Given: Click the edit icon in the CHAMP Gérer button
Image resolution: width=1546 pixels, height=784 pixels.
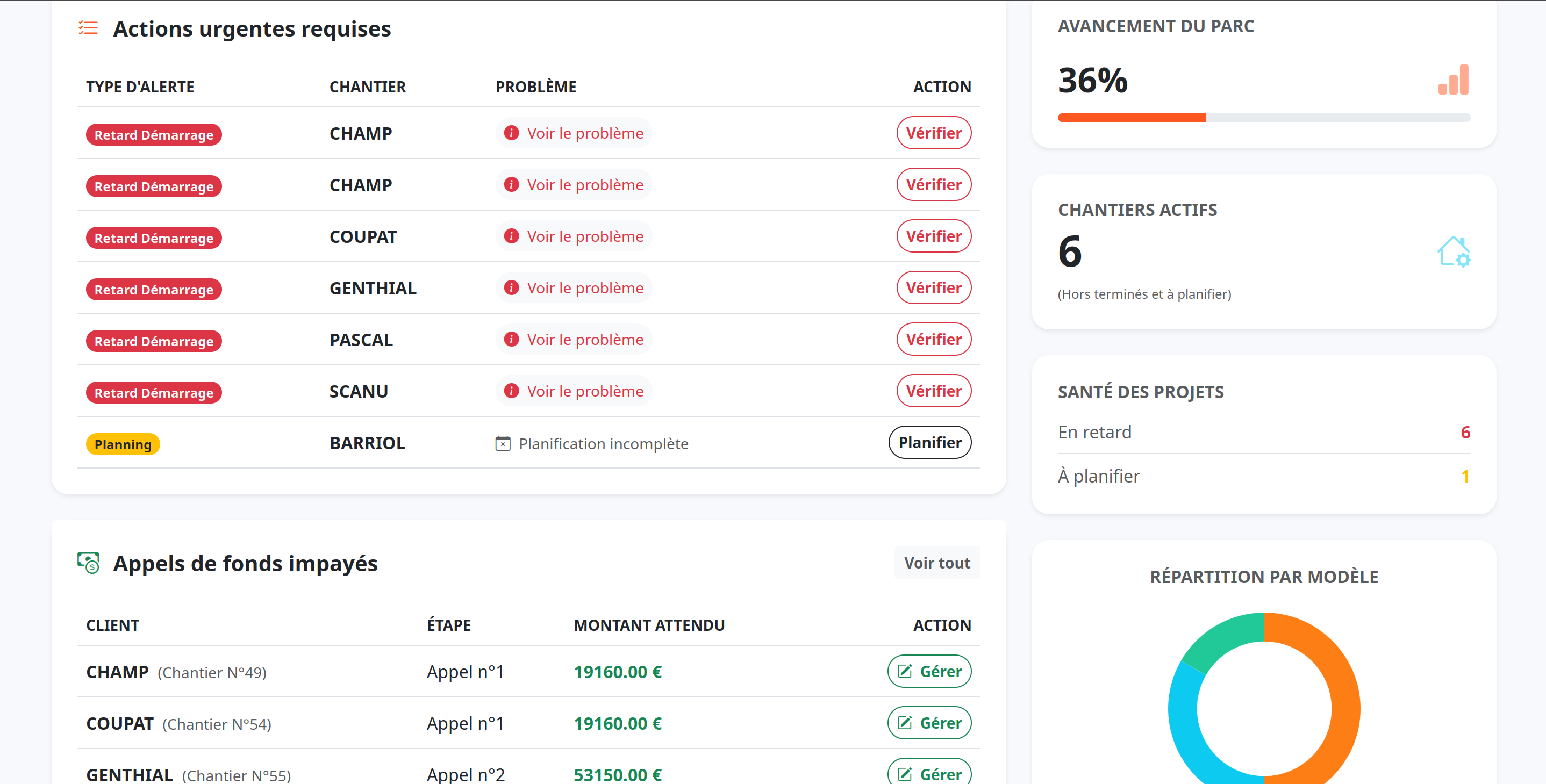Looking at the screenshot, I should coord(905,671).
